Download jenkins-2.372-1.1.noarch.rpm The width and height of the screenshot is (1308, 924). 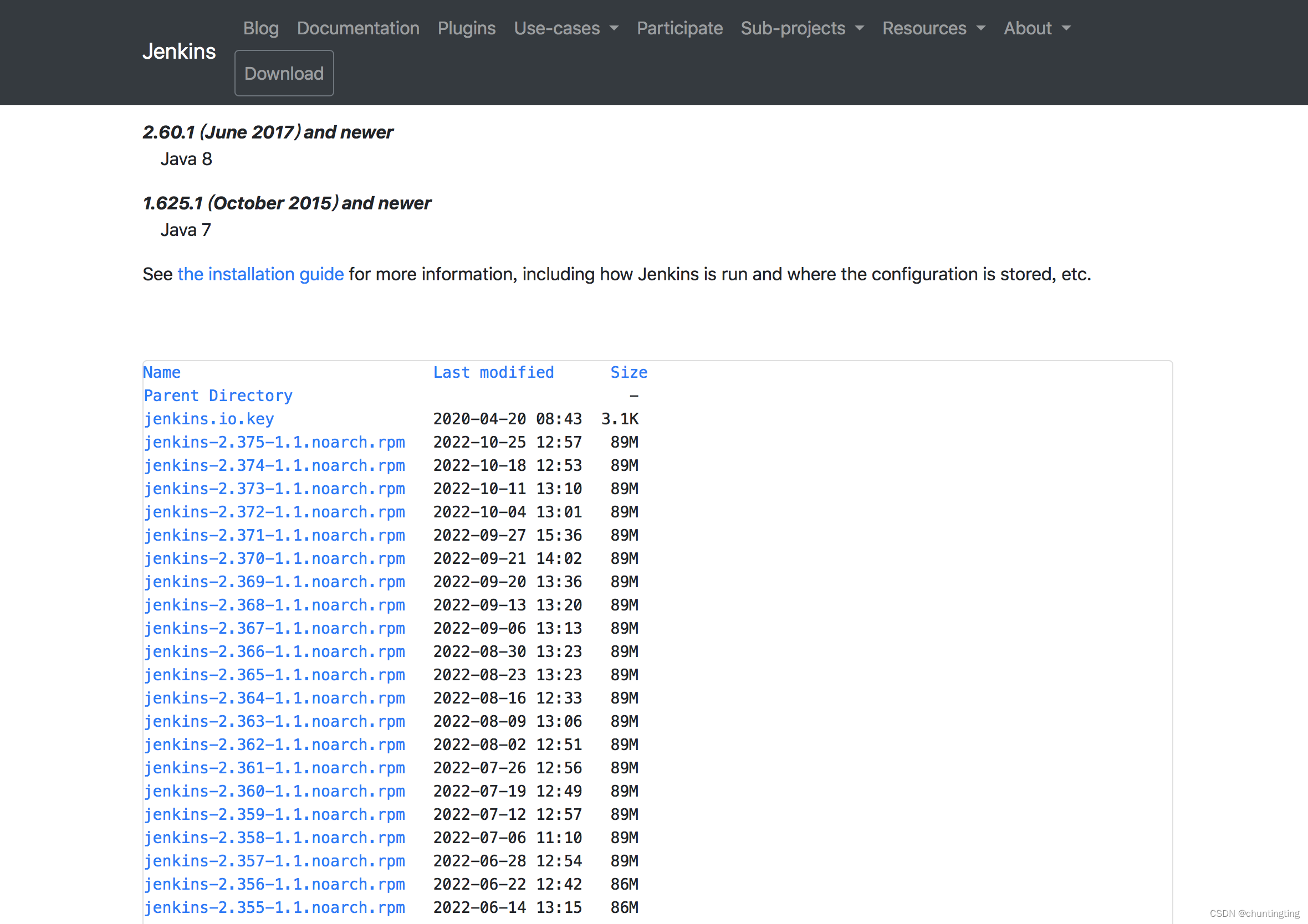274,512
